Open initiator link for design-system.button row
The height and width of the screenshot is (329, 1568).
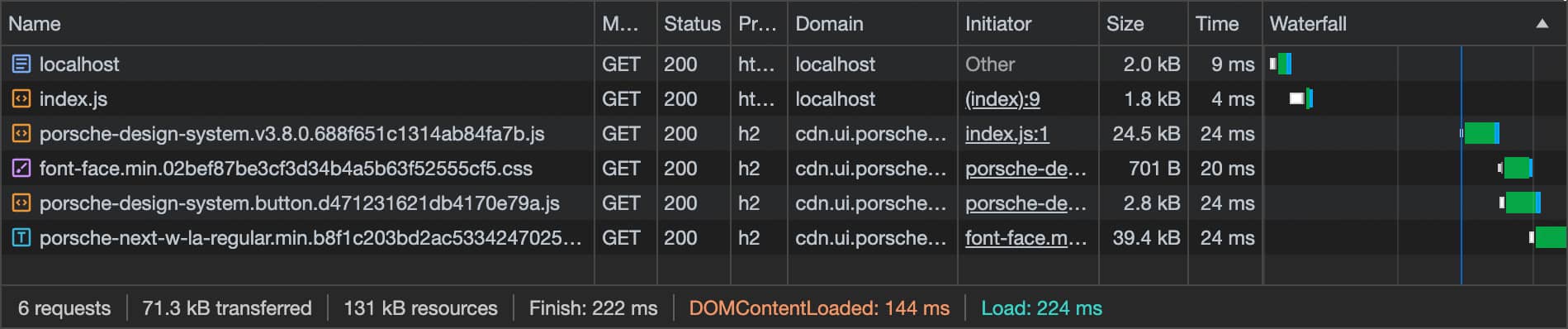[1026, 203]
